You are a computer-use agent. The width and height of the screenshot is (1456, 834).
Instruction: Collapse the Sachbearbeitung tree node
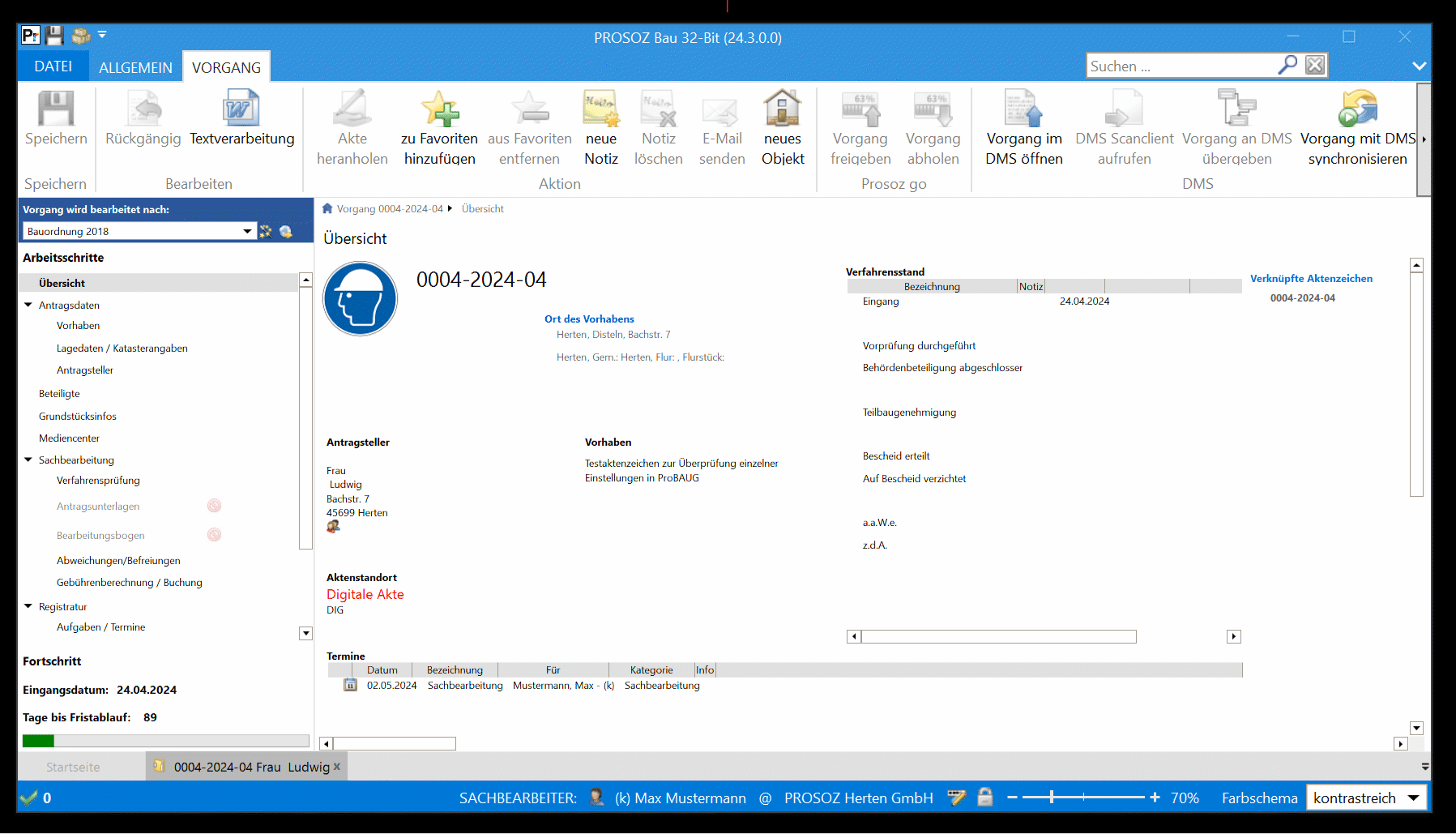[28, 460]
